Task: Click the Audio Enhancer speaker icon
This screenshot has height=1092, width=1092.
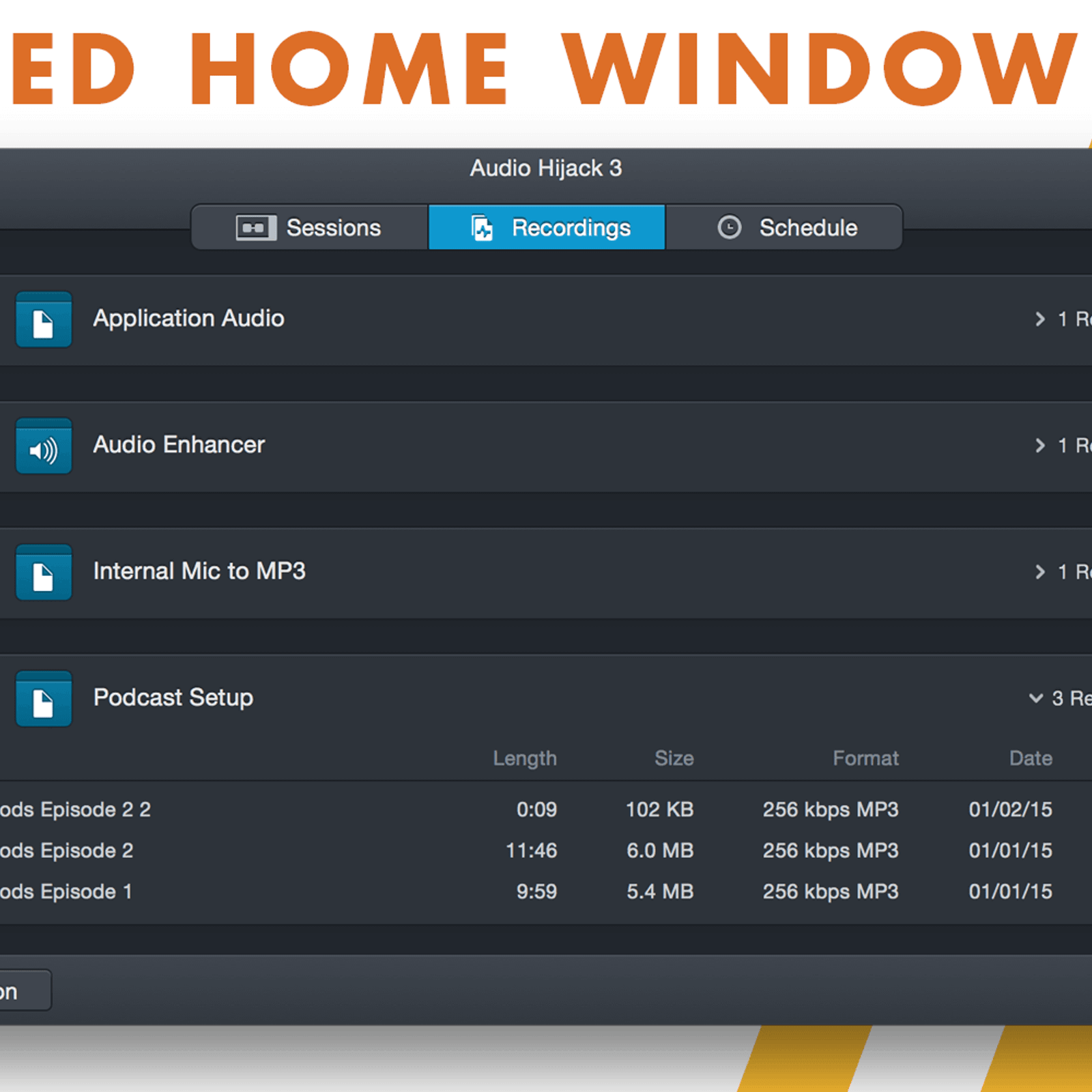Action: pos(44,446)
